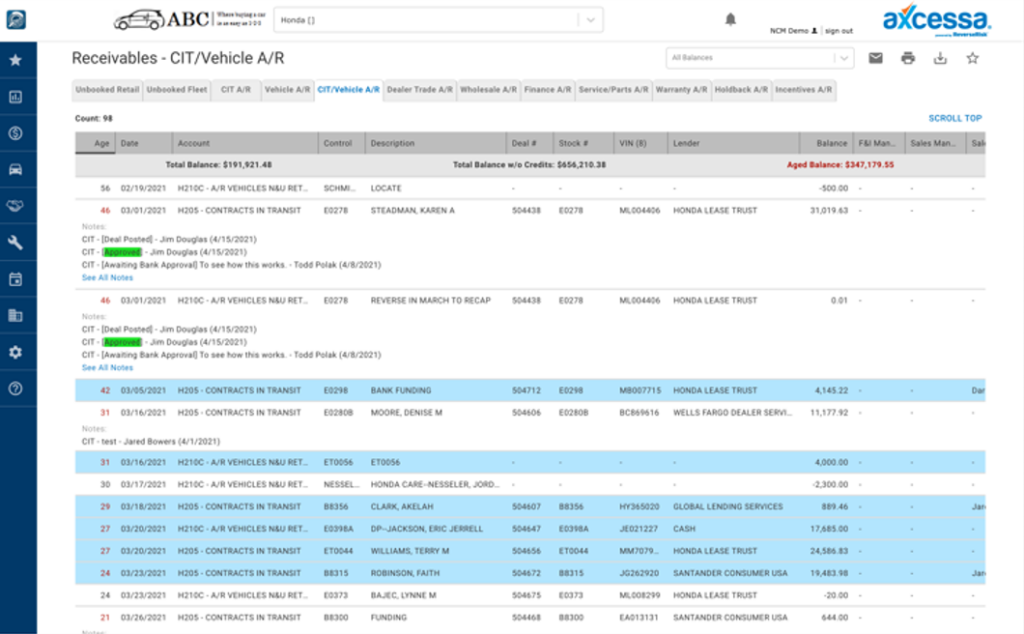This screenshot has width=1024, height=634.
Task: Open the building icon in the sidebar
Action: pyautogui.click(x=16, y=316)
